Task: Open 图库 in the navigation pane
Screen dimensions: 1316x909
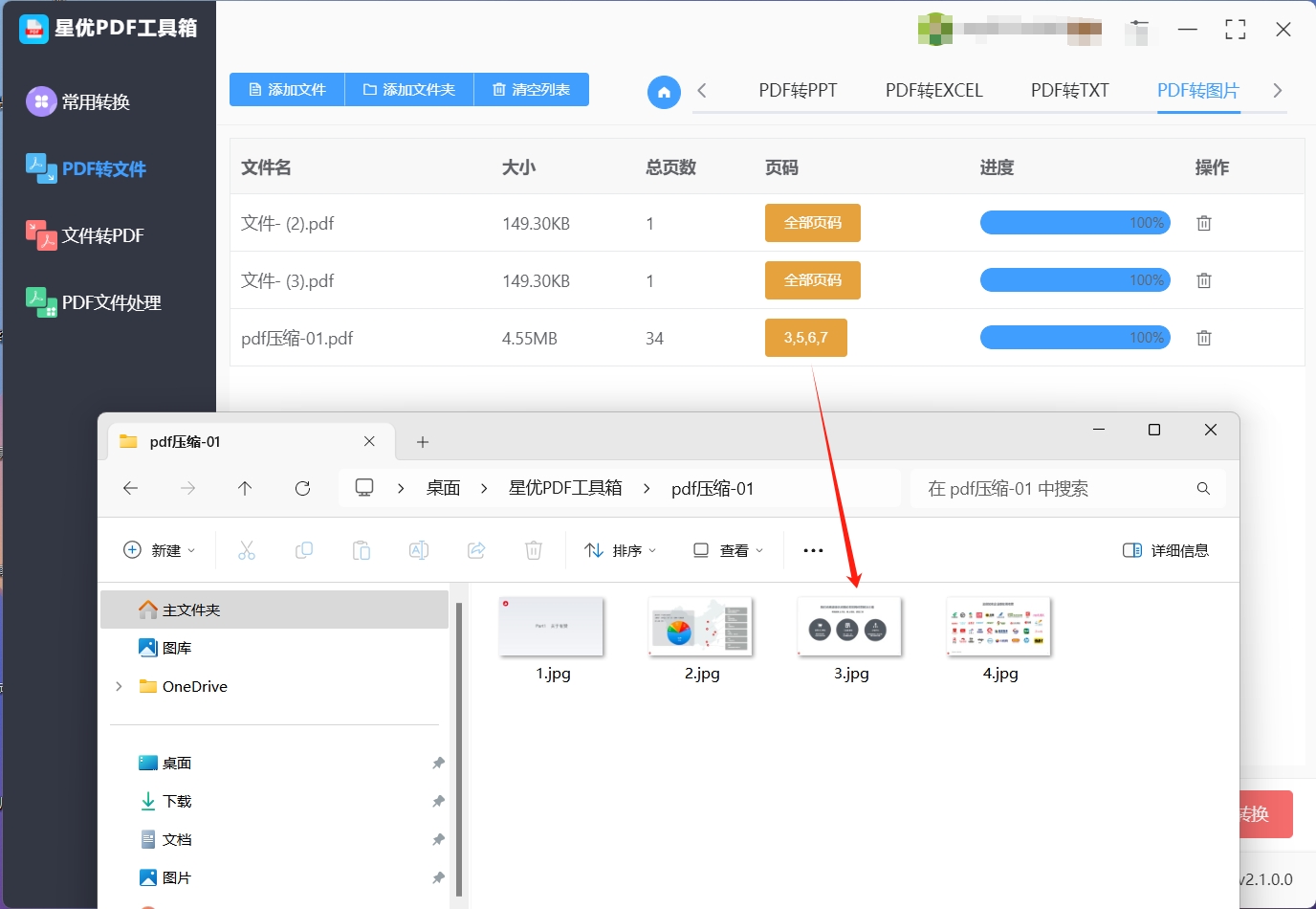Action: pos(164,648)
